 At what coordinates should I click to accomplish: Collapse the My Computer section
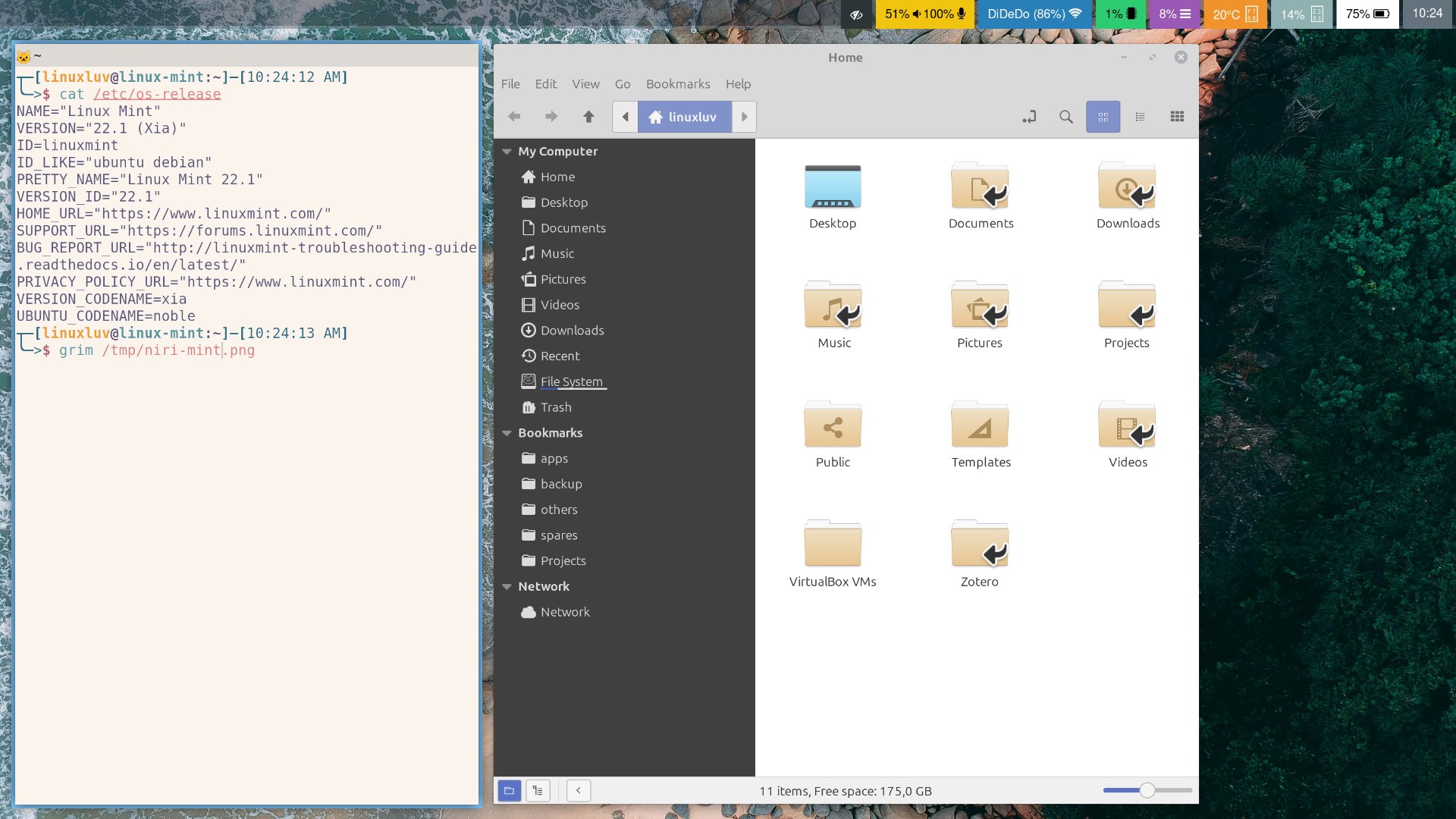tap(507, 152)
